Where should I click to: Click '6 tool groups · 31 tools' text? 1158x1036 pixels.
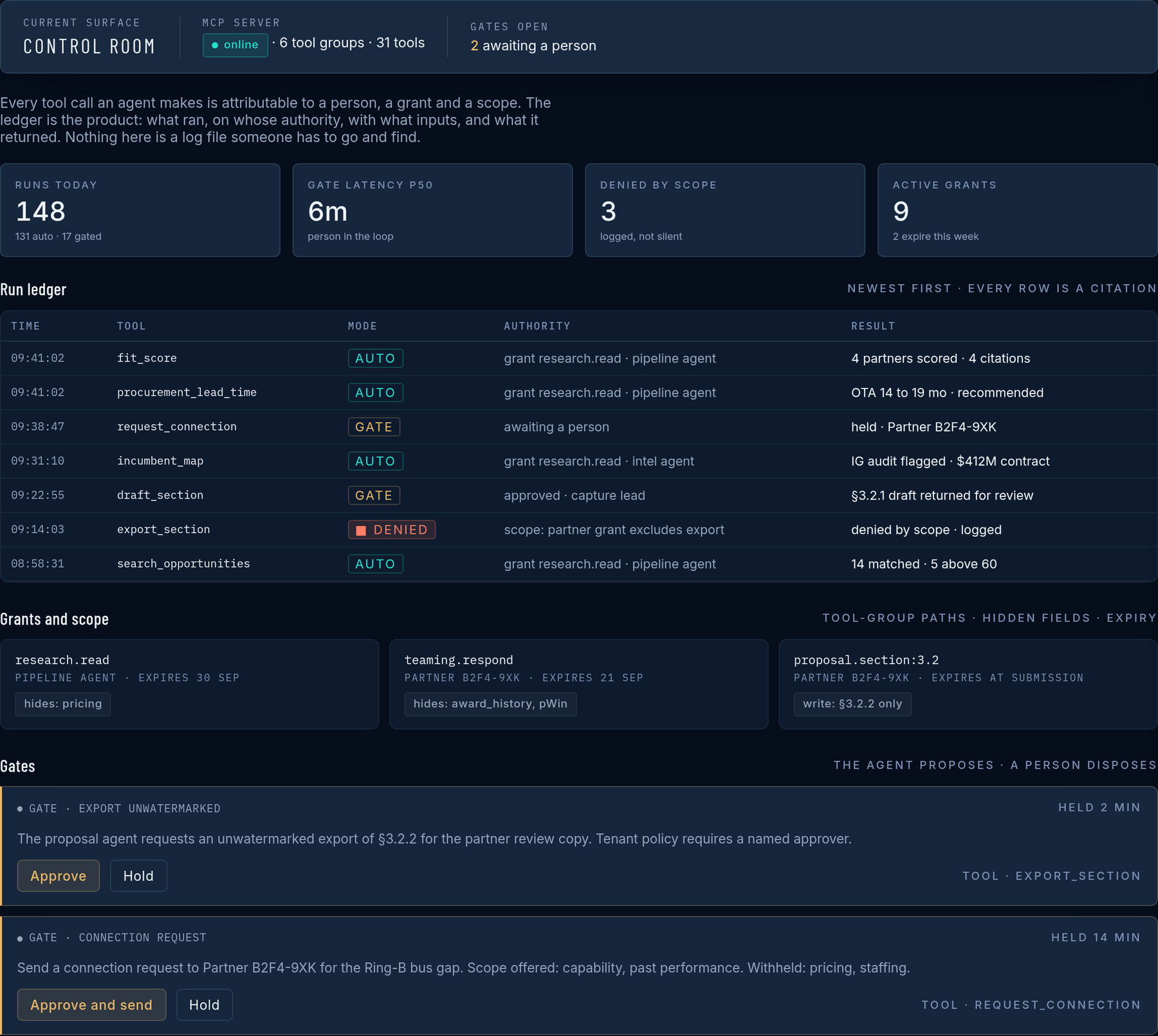[352, 43]
